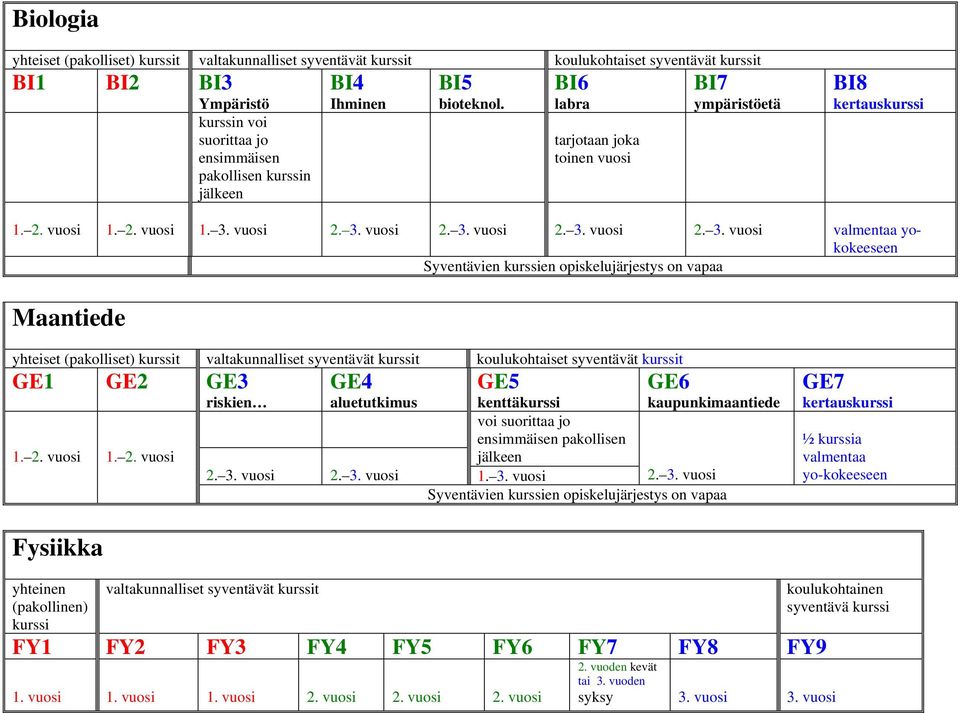Image resolution: width=960 pixels, height=713 pixels.
Task: Click the 'koulukohtaiset syventävät kurssit' header in Biologia
Action: pos(658,61)
